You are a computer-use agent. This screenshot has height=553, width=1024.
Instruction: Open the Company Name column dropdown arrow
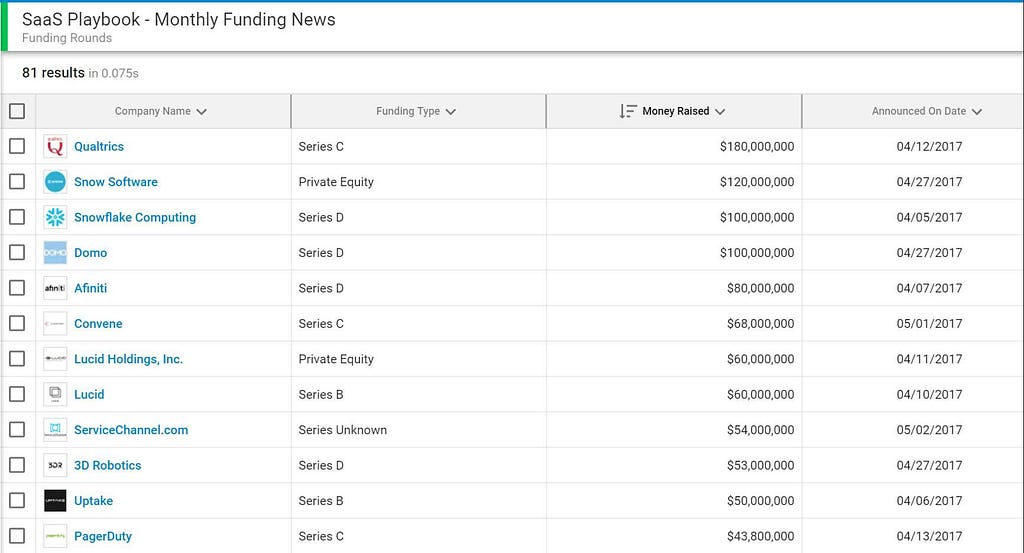point(201,112)
